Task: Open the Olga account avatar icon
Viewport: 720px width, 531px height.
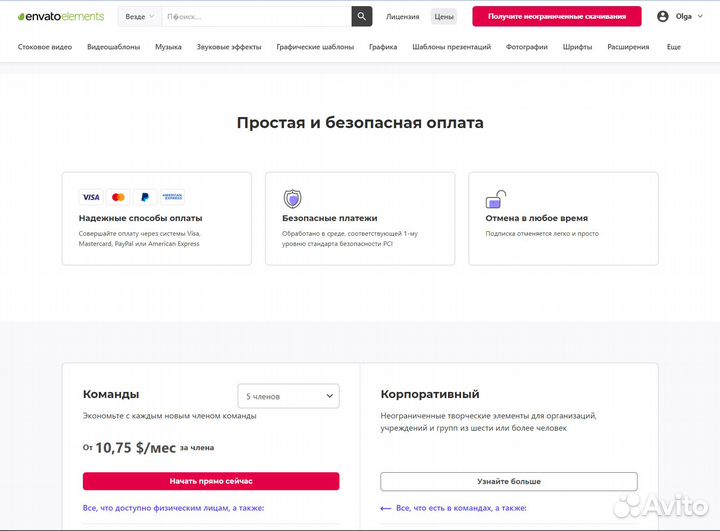Action: click(663, 17)
